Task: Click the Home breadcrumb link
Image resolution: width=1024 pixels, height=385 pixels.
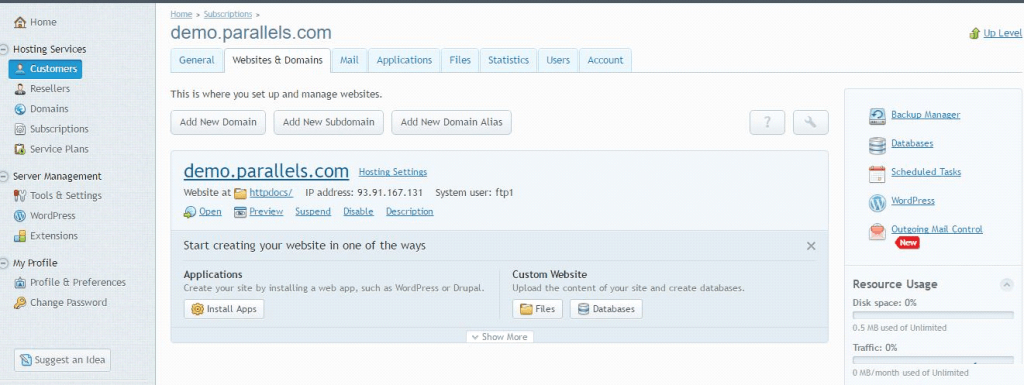Action: point(182,14)
